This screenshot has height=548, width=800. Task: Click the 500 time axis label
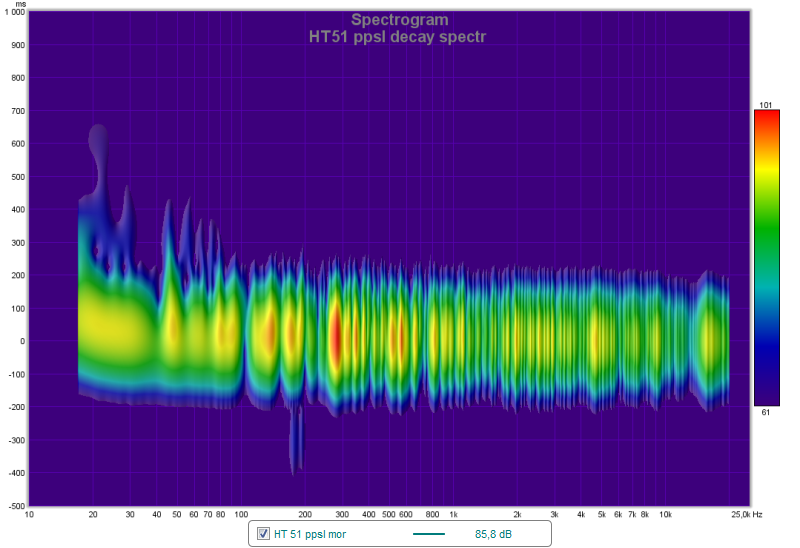(18, 177)
